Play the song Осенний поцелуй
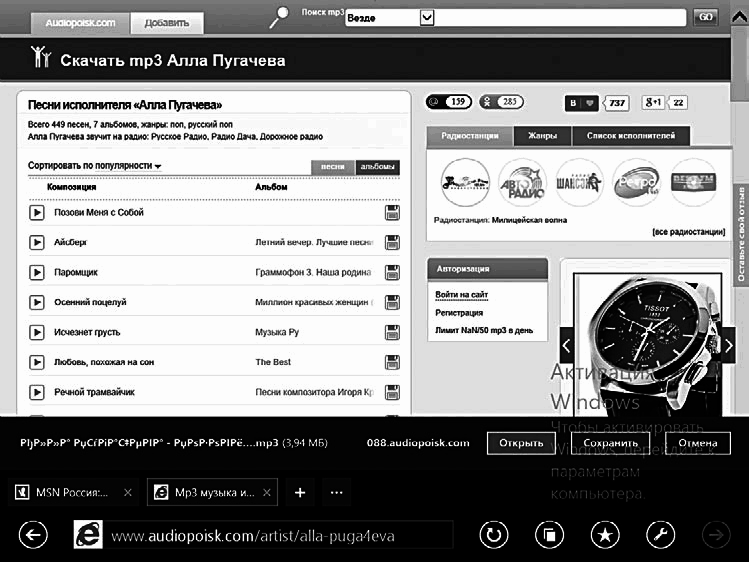749x562 pixels. click(37, 302)
